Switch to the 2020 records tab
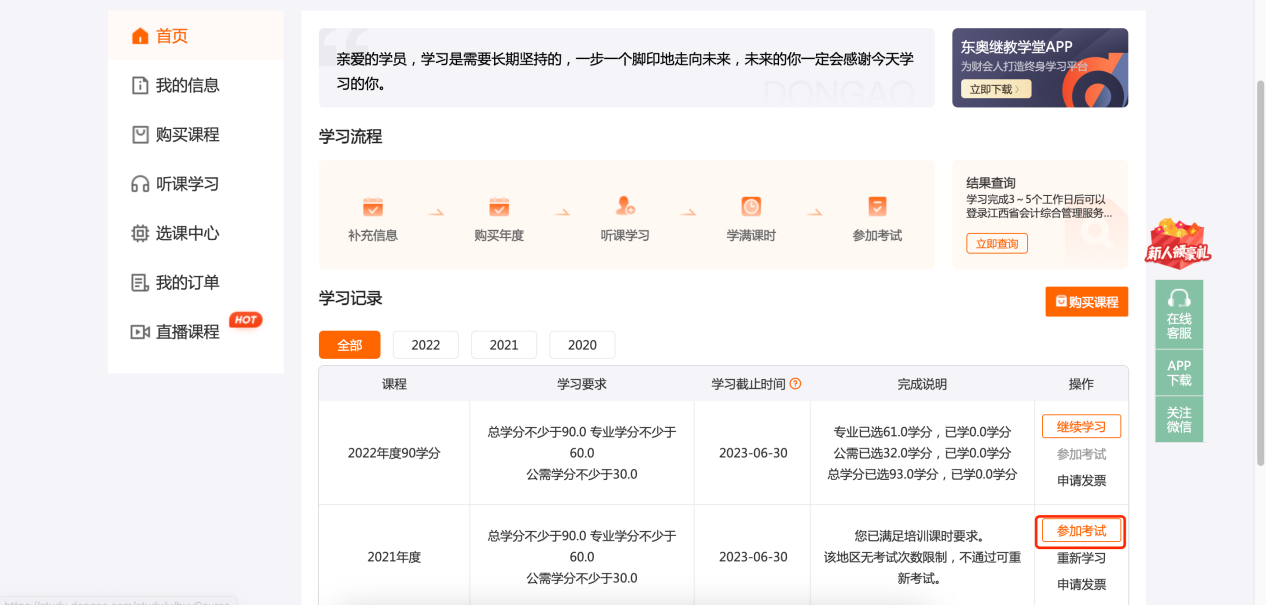Viewport: 1266px width, 605px height. pyautogui.click(x=582, y=344)
